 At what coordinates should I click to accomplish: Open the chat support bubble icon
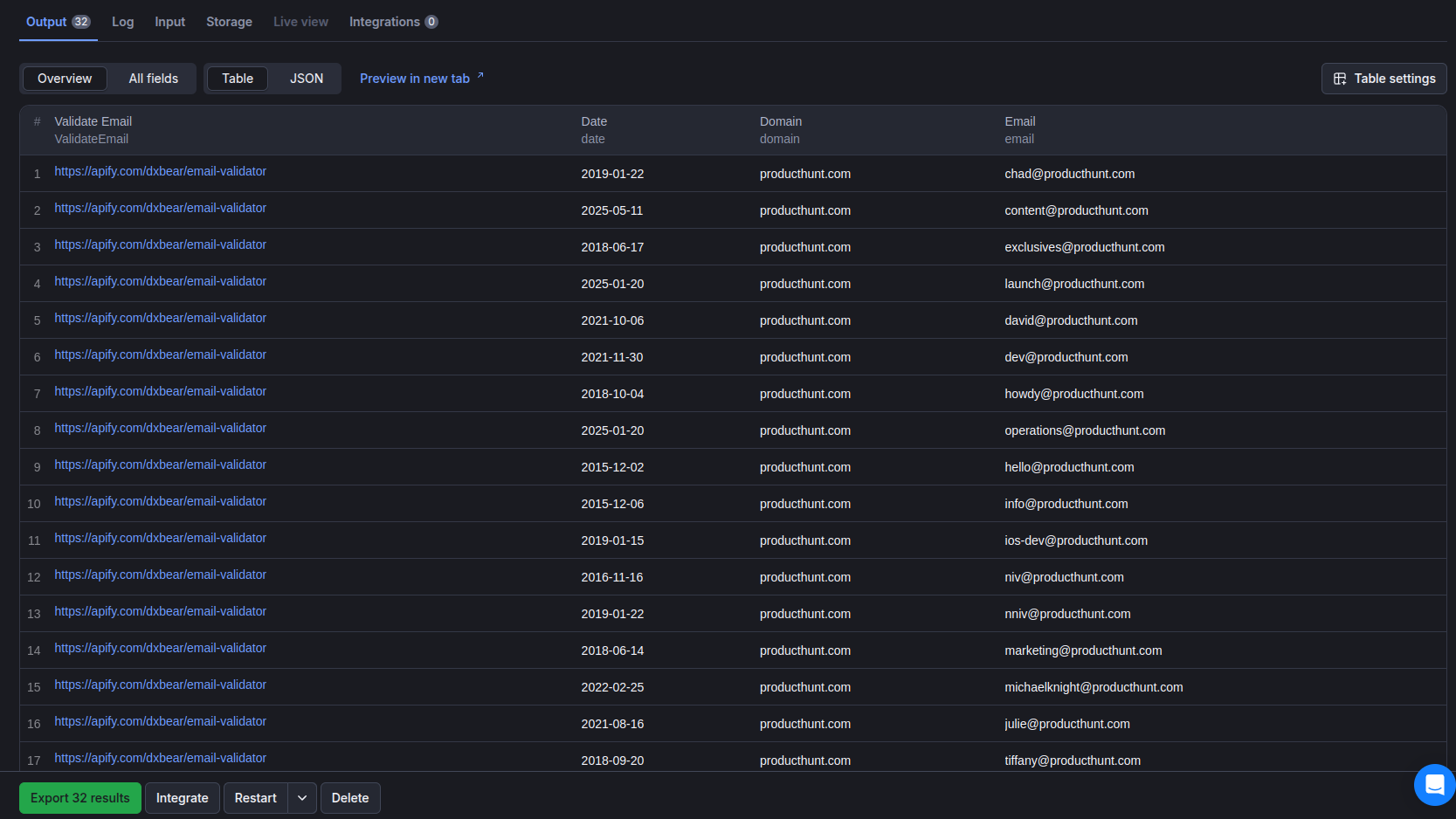coord(1434,785)
